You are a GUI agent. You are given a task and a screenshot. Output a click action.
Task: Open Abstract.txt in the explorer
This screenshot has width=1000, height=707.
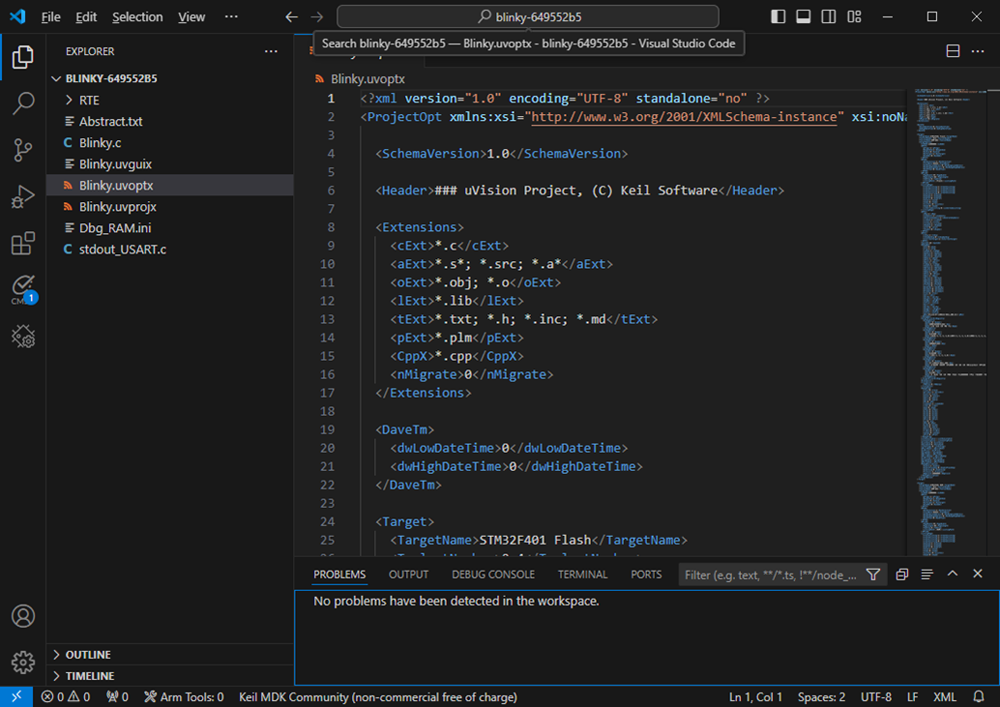(x=170, y=121)
